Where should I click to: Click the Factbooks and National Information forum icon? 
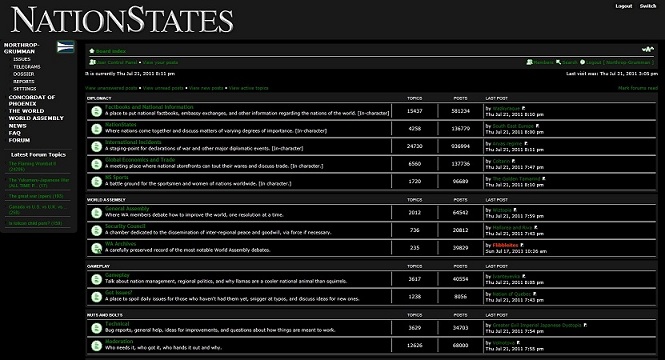pos(96,111)
